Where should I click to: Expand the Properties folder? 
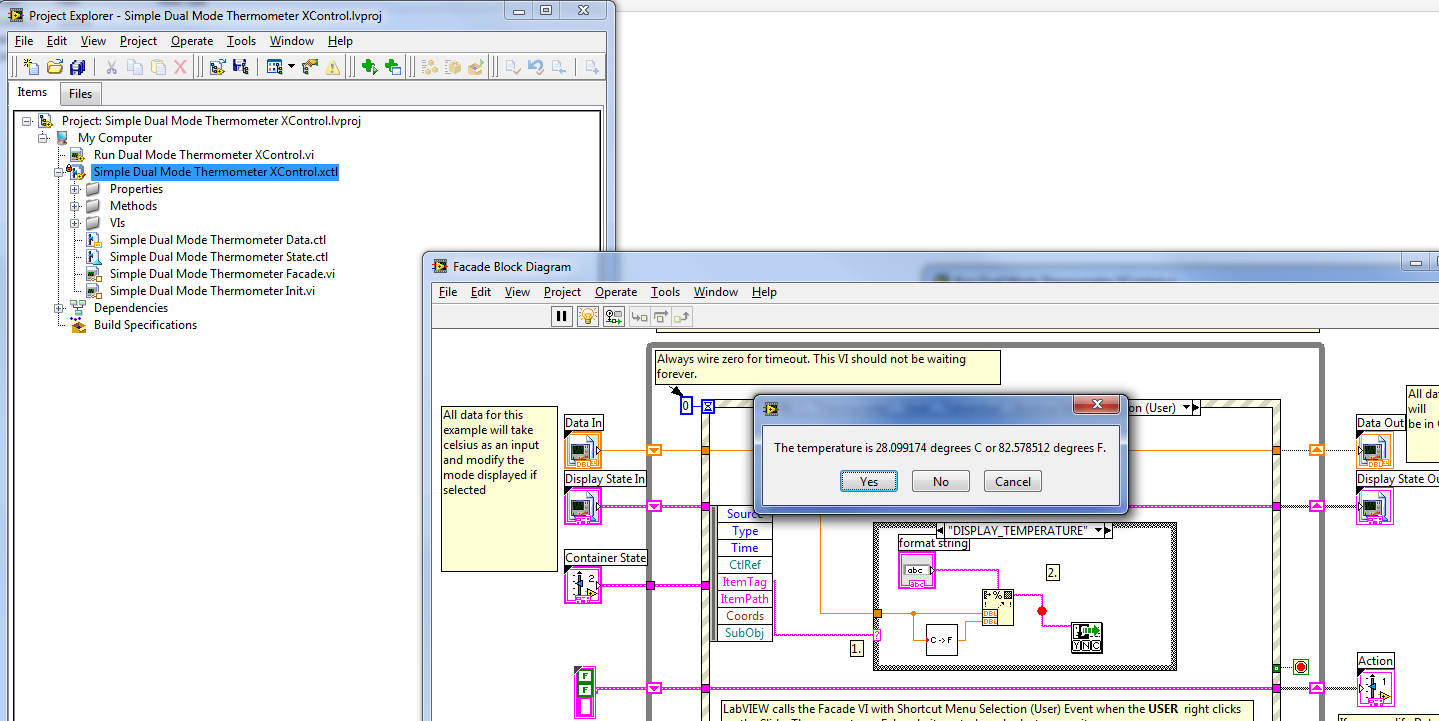coord(76,189)
